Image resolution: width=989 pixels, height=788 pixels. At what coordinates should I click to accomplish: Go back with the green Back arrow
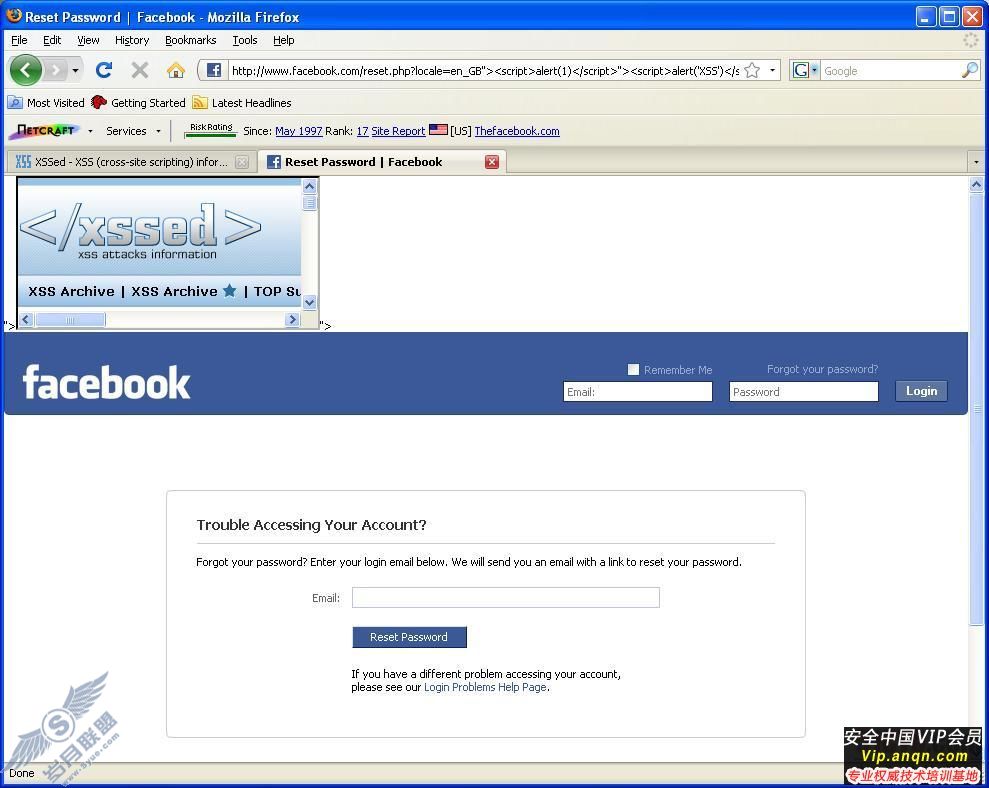coord(26,70)
